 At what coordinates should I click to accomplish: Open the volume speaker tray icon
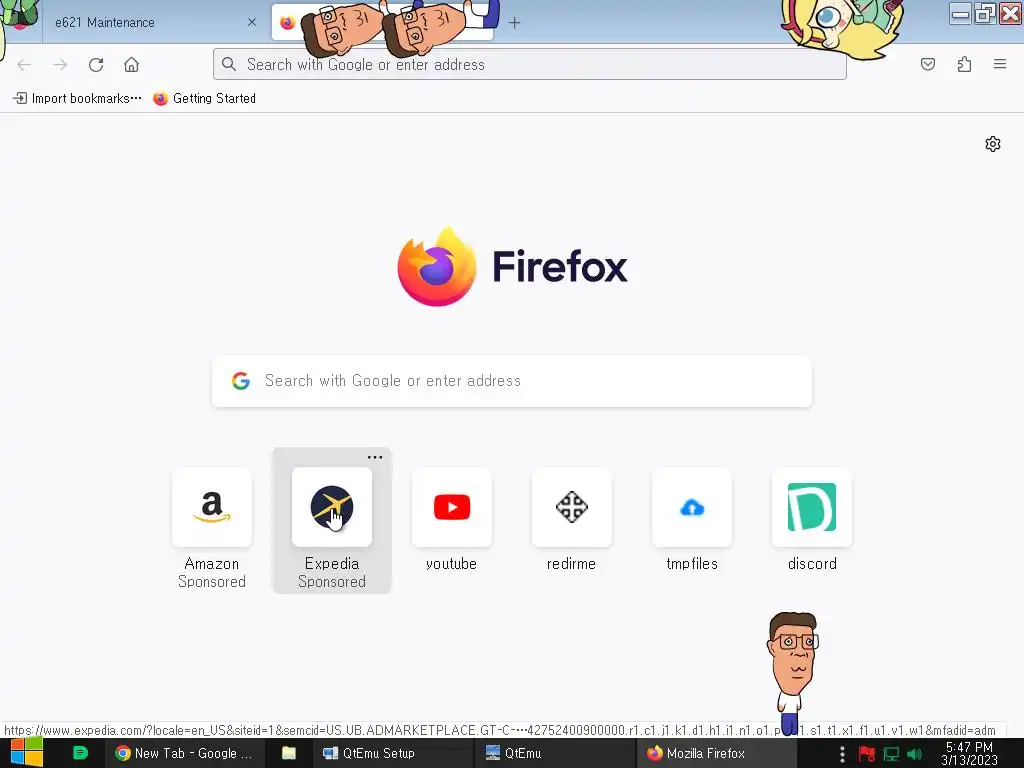[914, 754]
